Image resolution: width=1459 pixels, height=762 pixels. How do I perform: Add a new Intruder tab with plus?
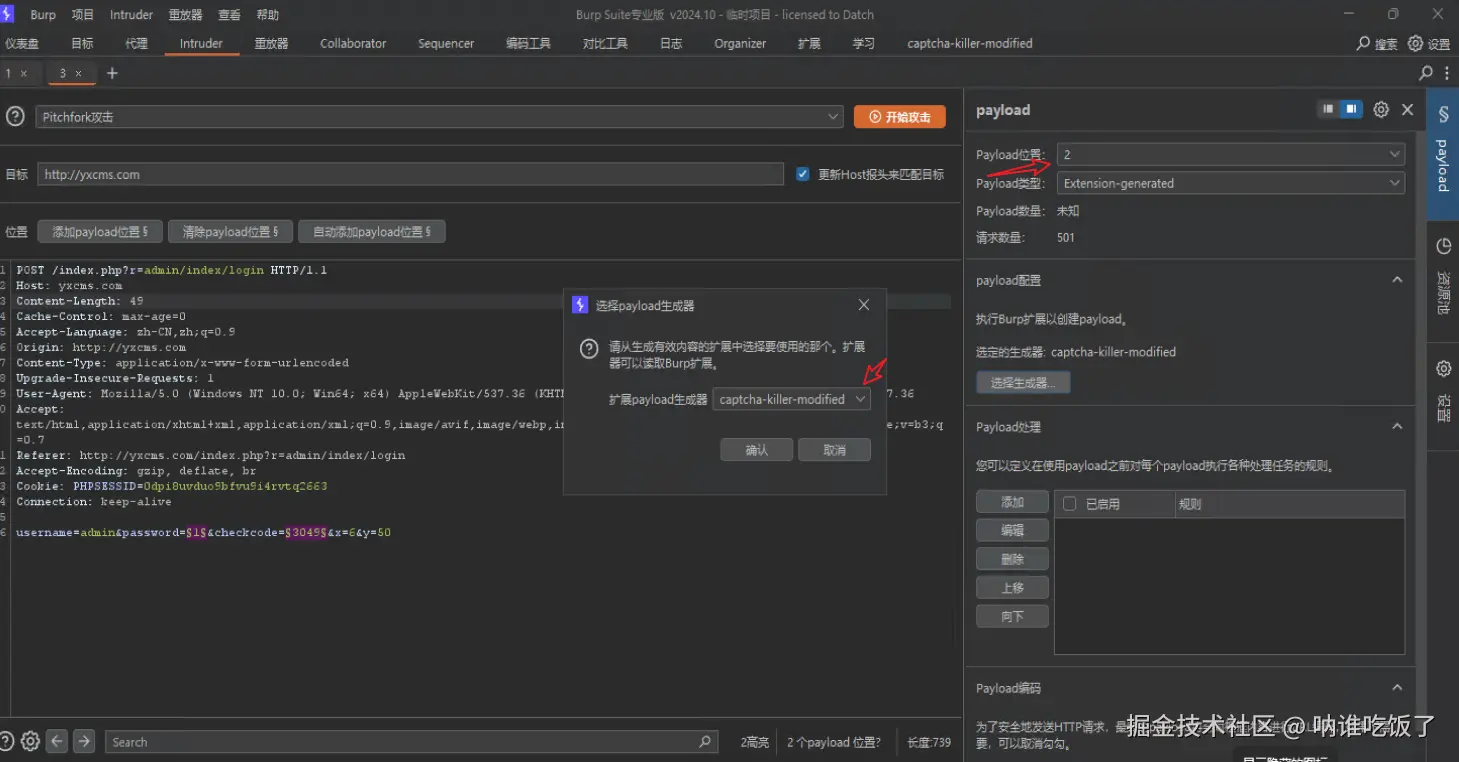(x=112, y=73)
